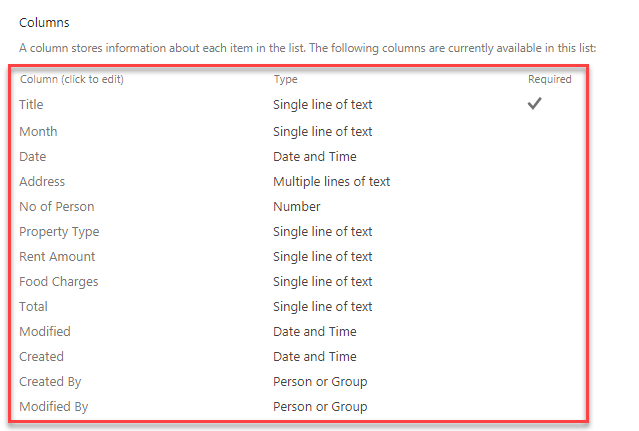Click the Required column header

[549, 79]
